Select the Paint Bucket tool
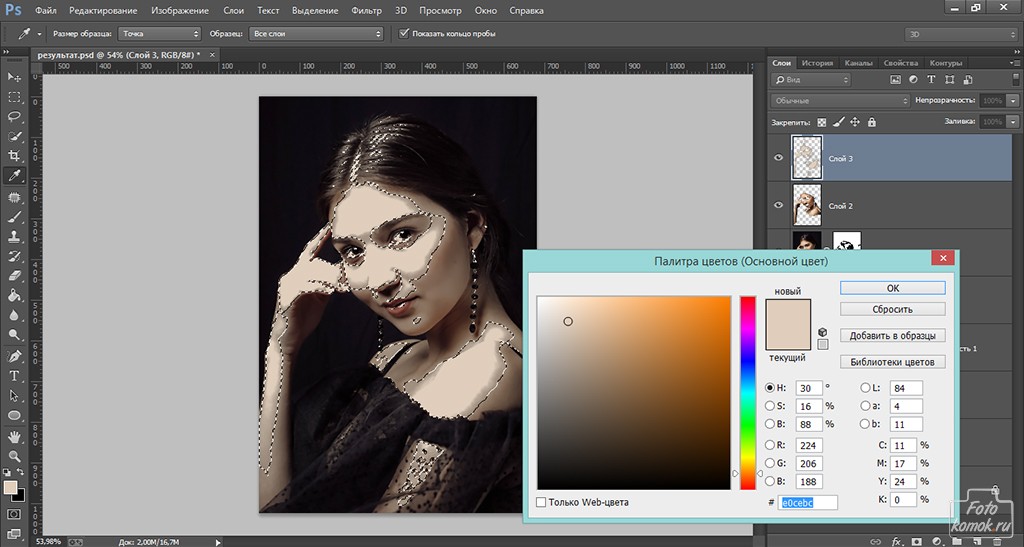Viewport: 1024px width, 547px height. point(14,295)
